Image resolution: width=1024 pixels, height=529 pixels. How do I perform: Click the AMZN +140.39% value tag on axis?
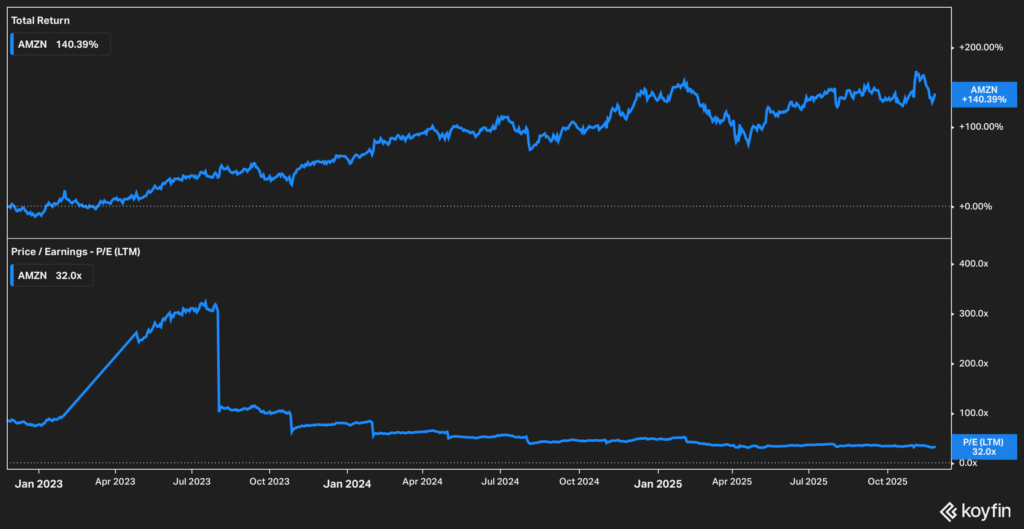(x=984, y=95)
